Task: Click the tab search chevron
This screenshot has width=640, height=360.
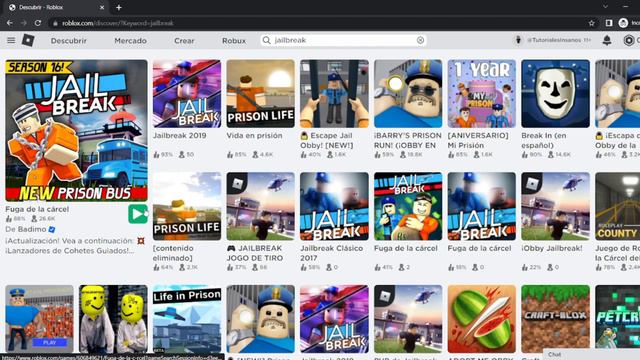Action: (605, 7)
